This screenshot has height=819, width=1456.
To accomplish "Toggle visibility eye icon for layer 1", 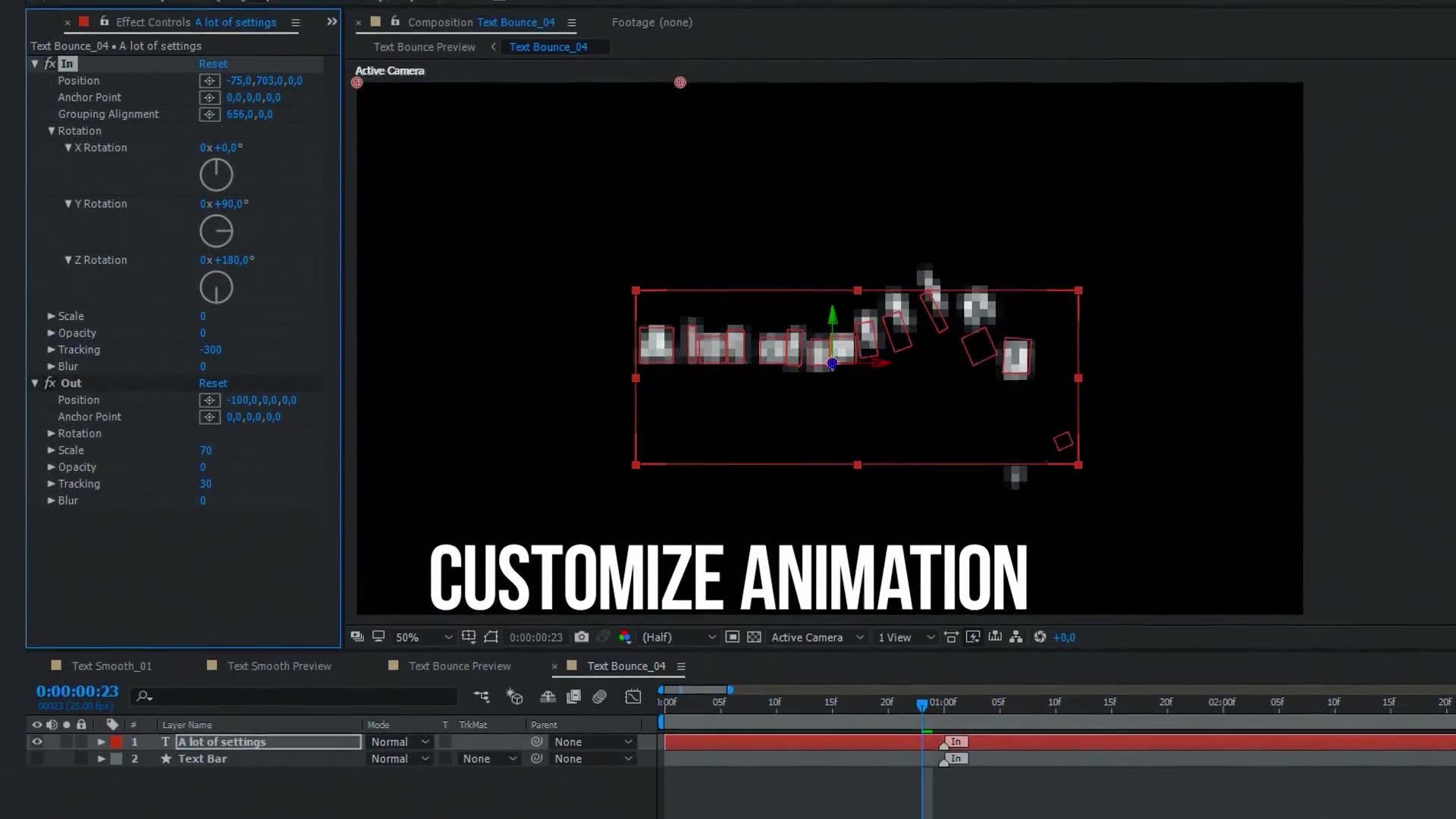I will [x=37, y=741].
